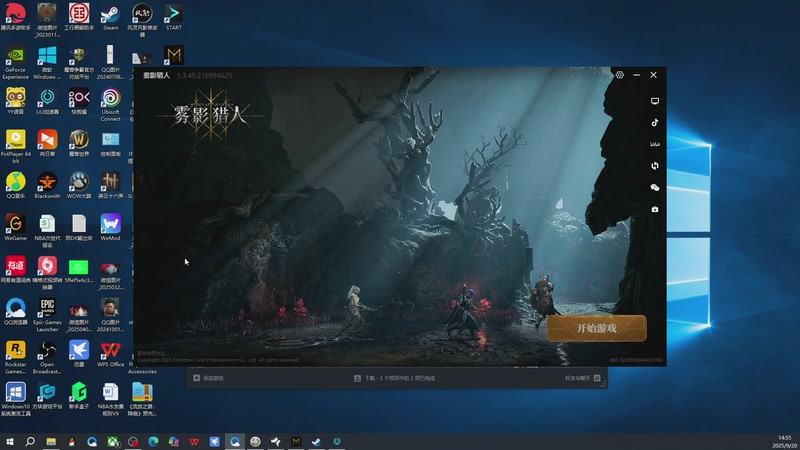Select the YY语音 desktop shortcut
The width and height of the screenshot is (800, 450).
15,102
